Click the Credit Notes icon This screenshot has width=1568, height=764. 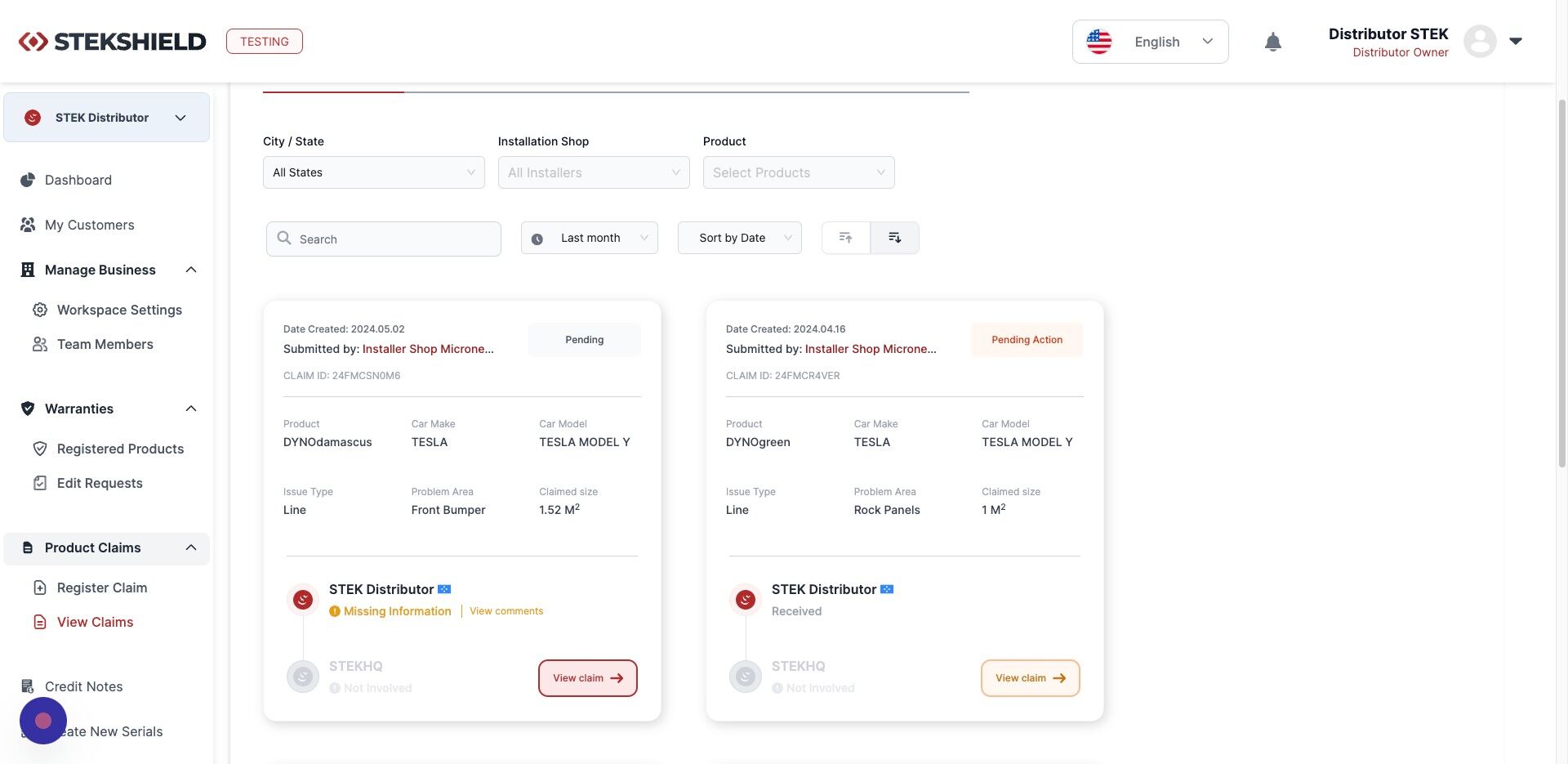[x=28, y=686]
